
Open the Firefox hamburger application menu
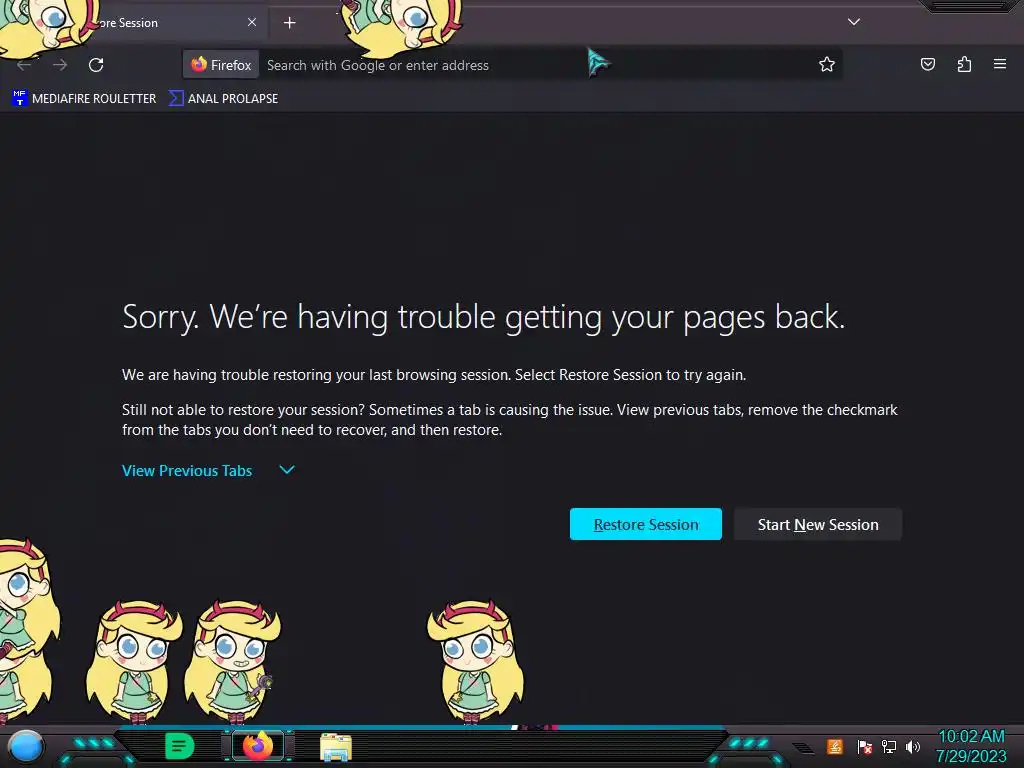[x=1000, y=64]
